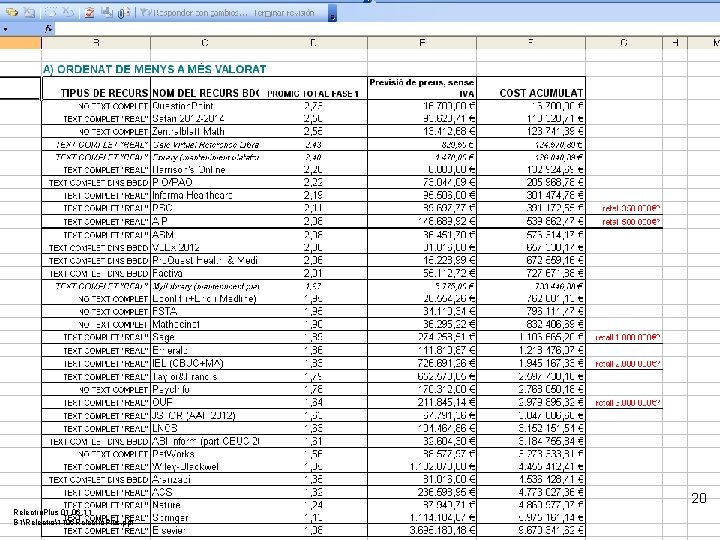Select the 'Taylor&Francis' cell
The height and width of the screenshot is (540, 720).
(x=205, y=377)
